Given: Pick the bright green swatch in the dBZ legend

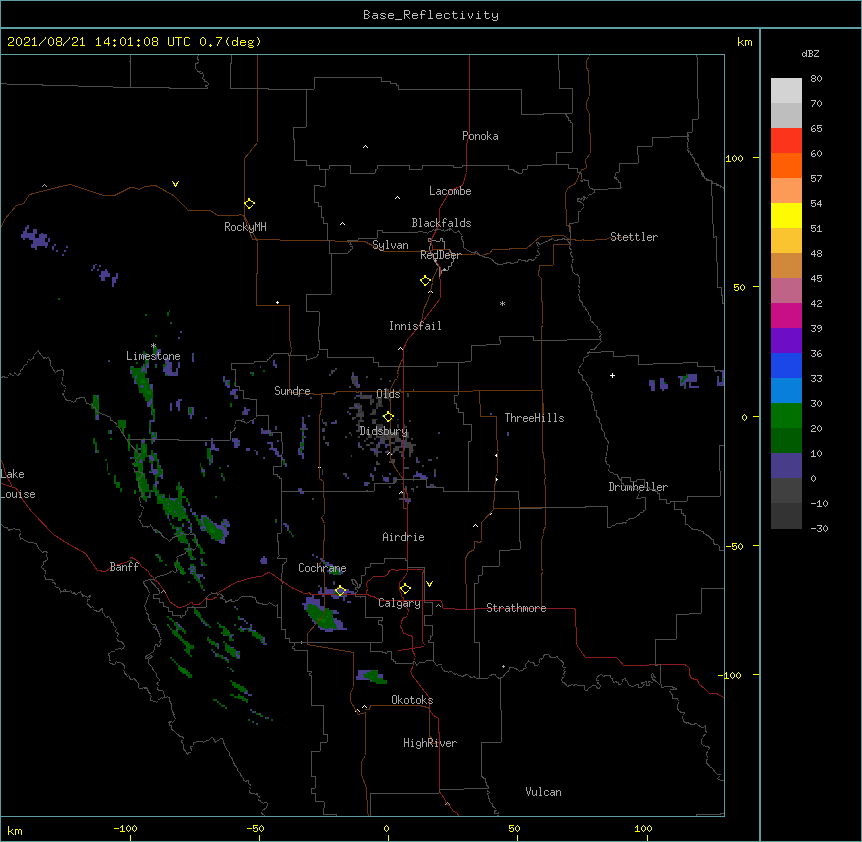Looking at the screenshot, I should coord(786,416).
